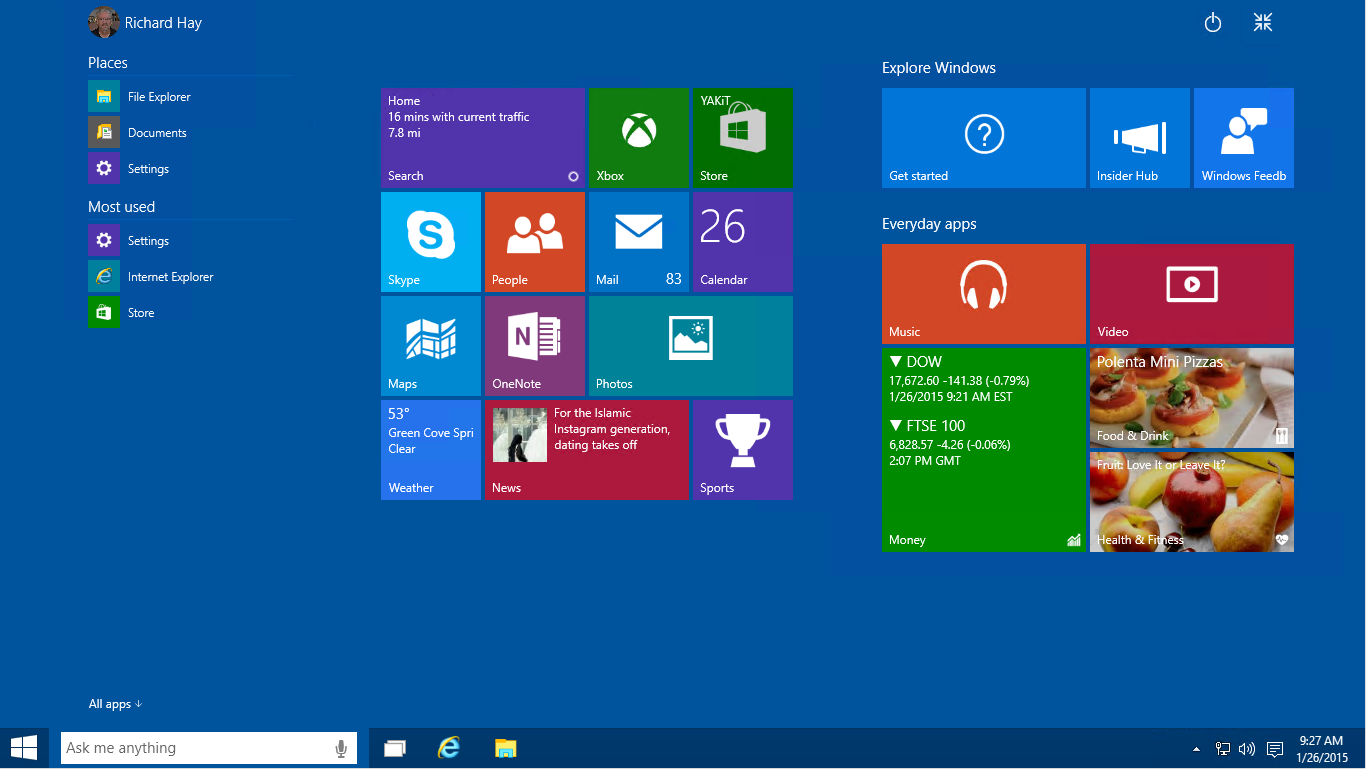Check the Weather tile for Green Cove
Image resolution: width=1366 pixels, height=769 pixels.
pyautogui.click(x=430, y=449)
